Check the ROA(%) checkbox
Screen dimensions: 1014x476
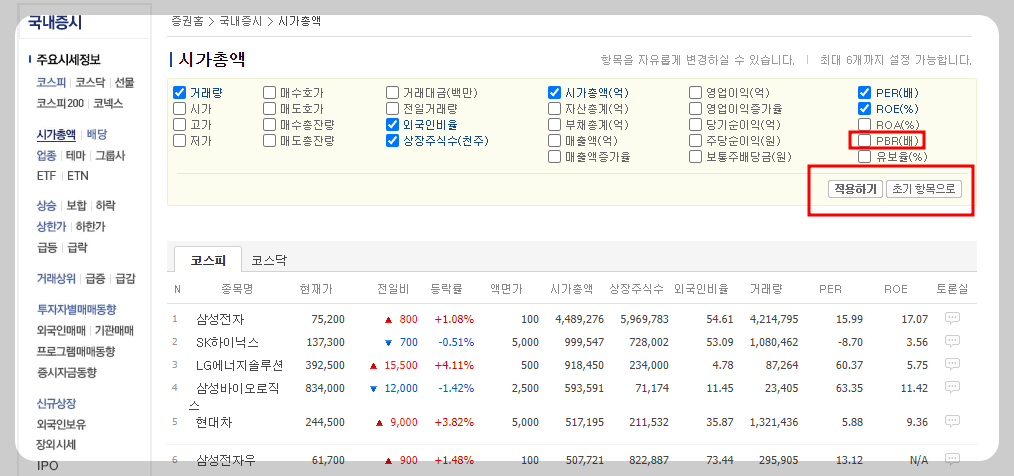[x=865, y=124]
